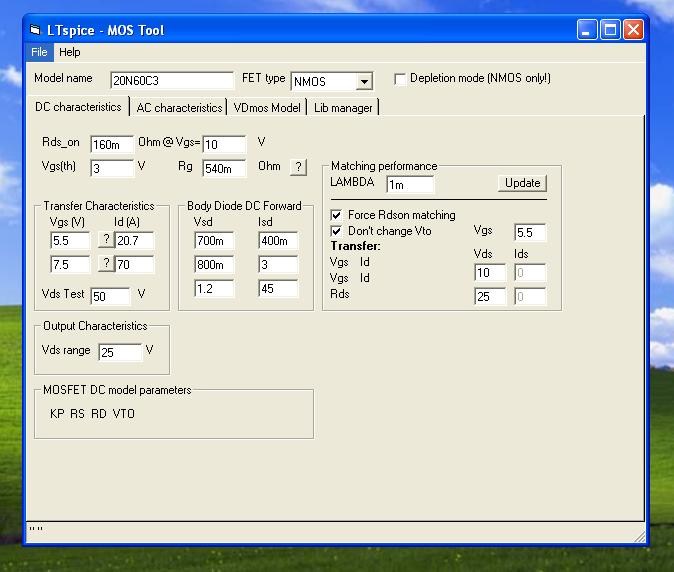Click the Ids field next to Vds 10
This screenshot has width=674, height=572.
[x=530, y=272]
